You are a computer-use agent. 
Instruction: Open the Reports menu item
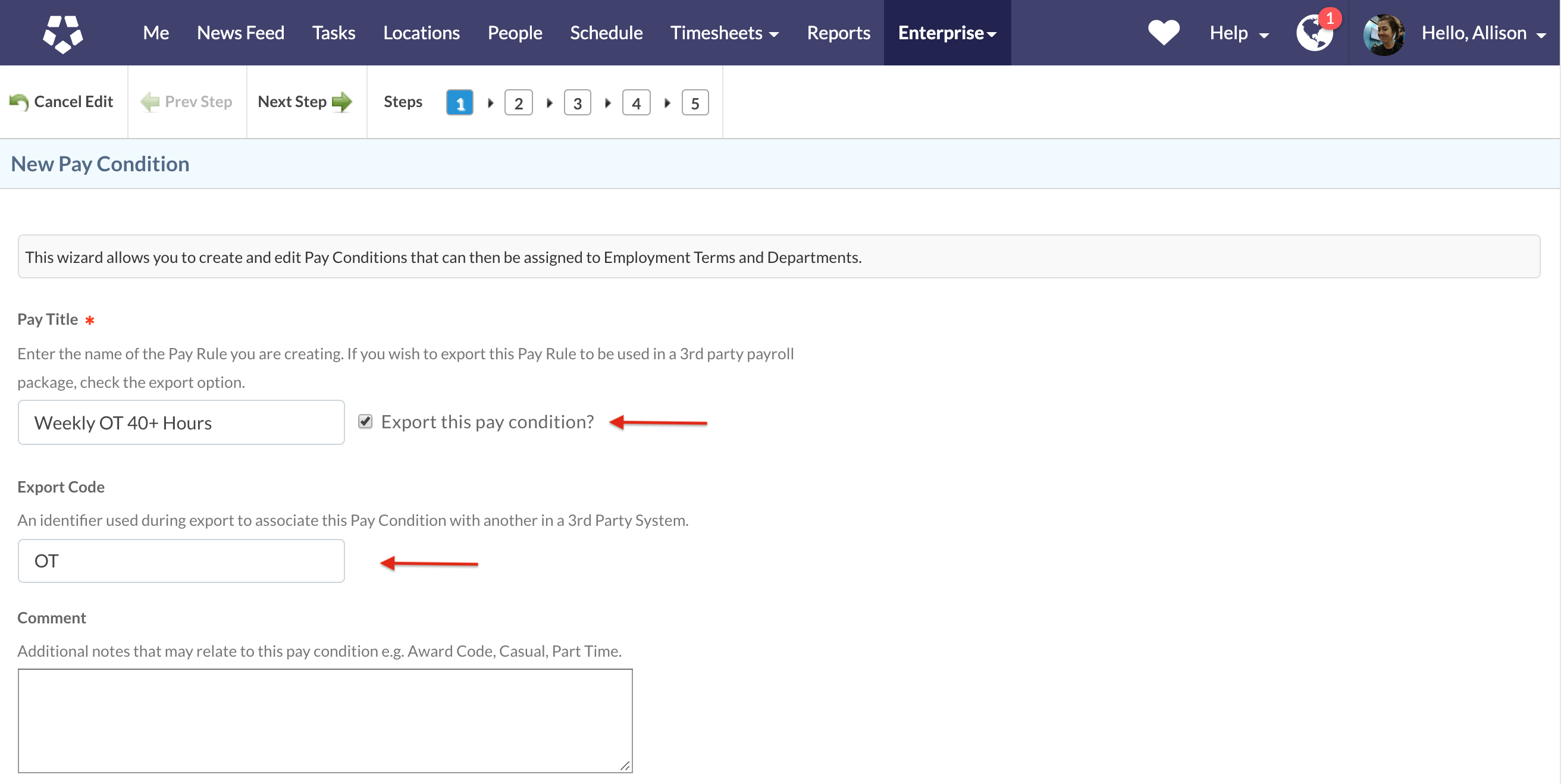(838, 33)
